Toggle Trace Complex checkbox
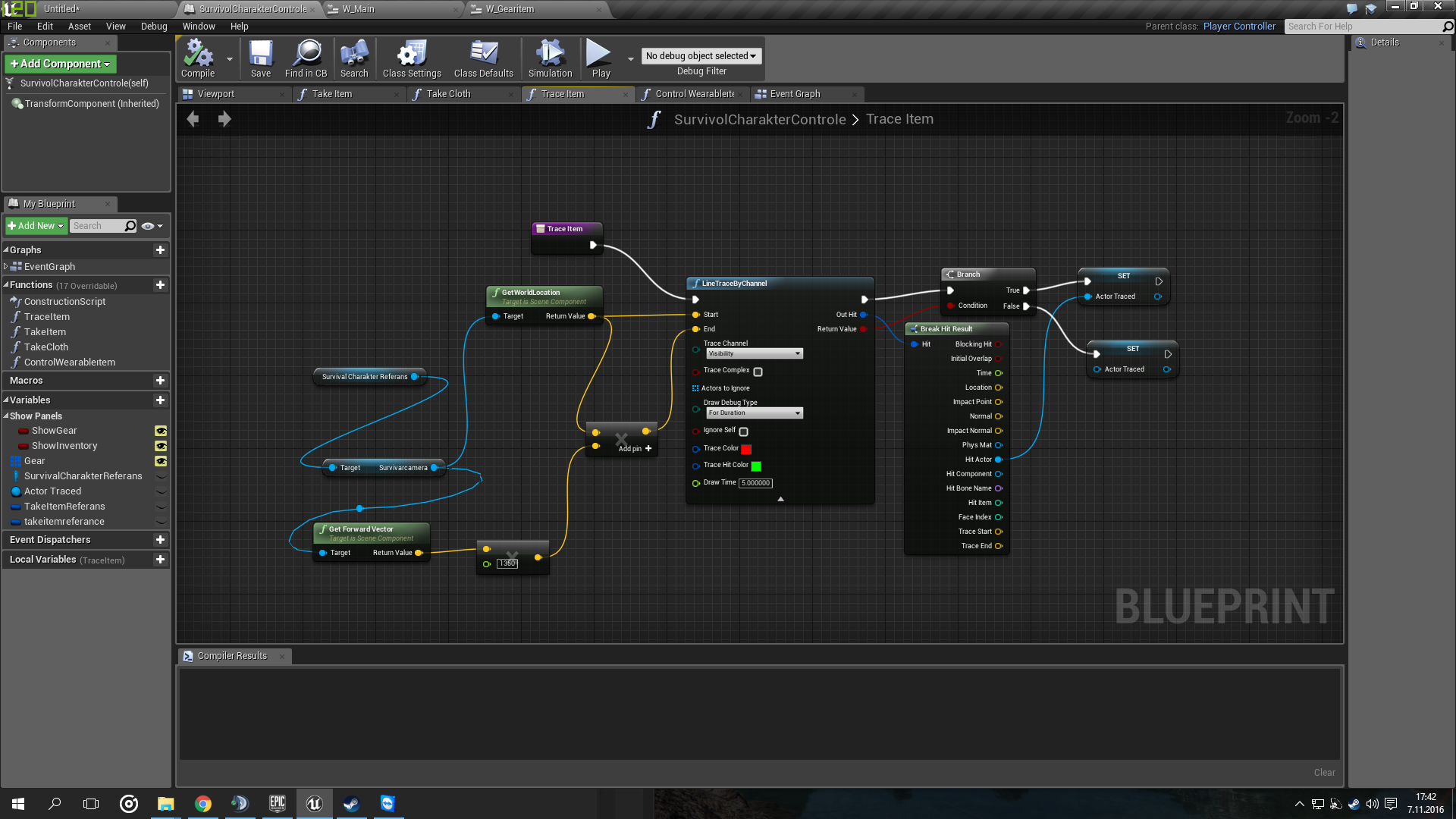The width and height of the screenshot is (1456, 819). [758, 372]
